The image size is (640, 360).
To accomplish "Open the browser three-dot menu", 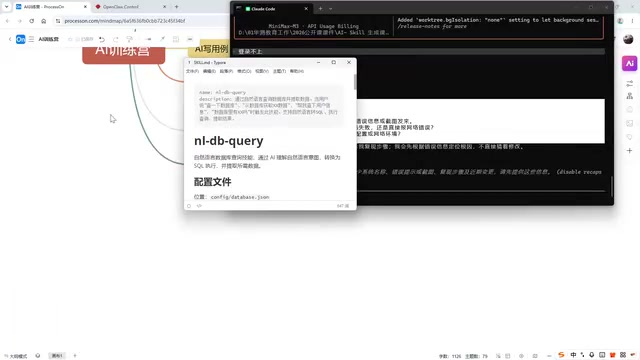I will coord(633,21).
